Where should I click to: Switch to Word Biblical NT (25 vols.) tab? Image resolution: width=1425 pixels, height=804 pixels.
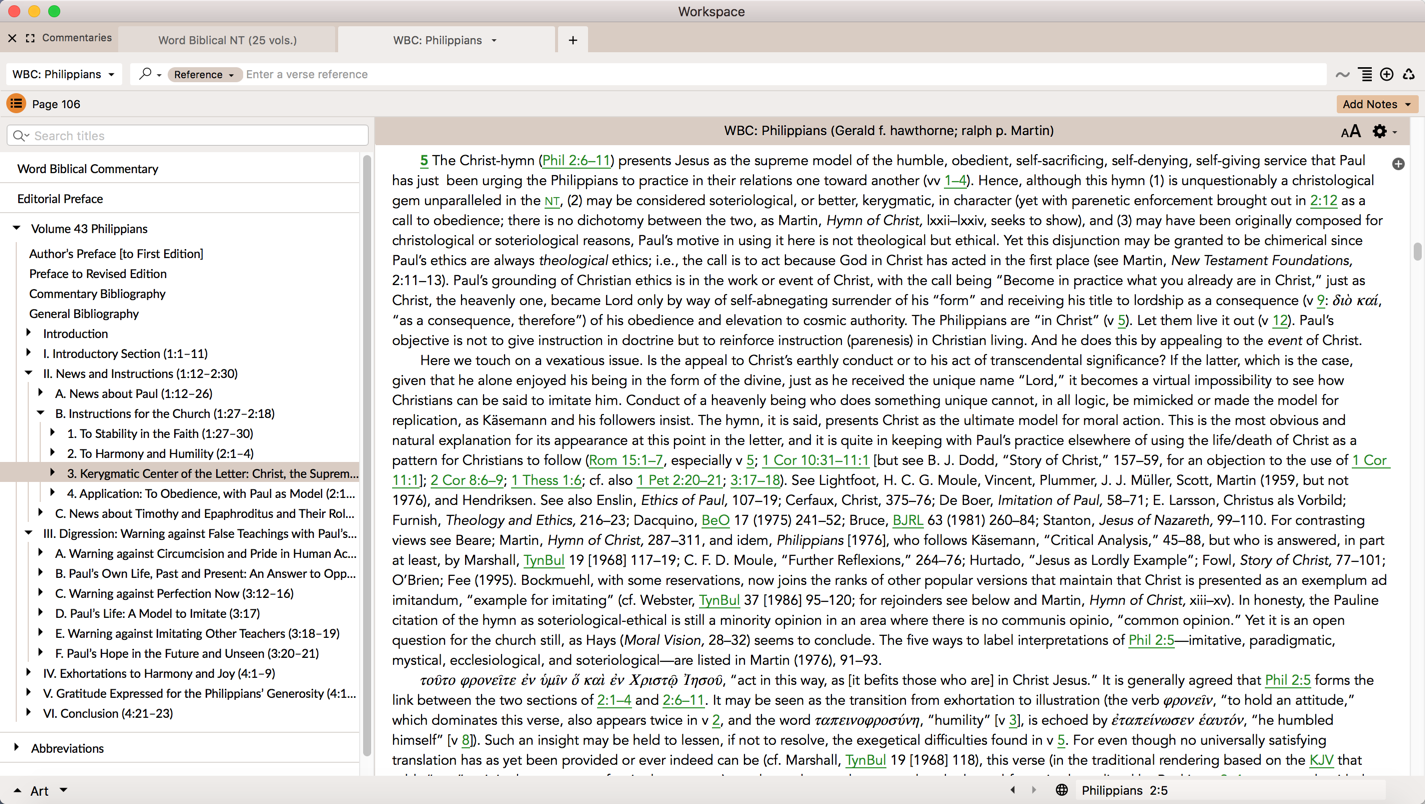click(x=227, y=40)
